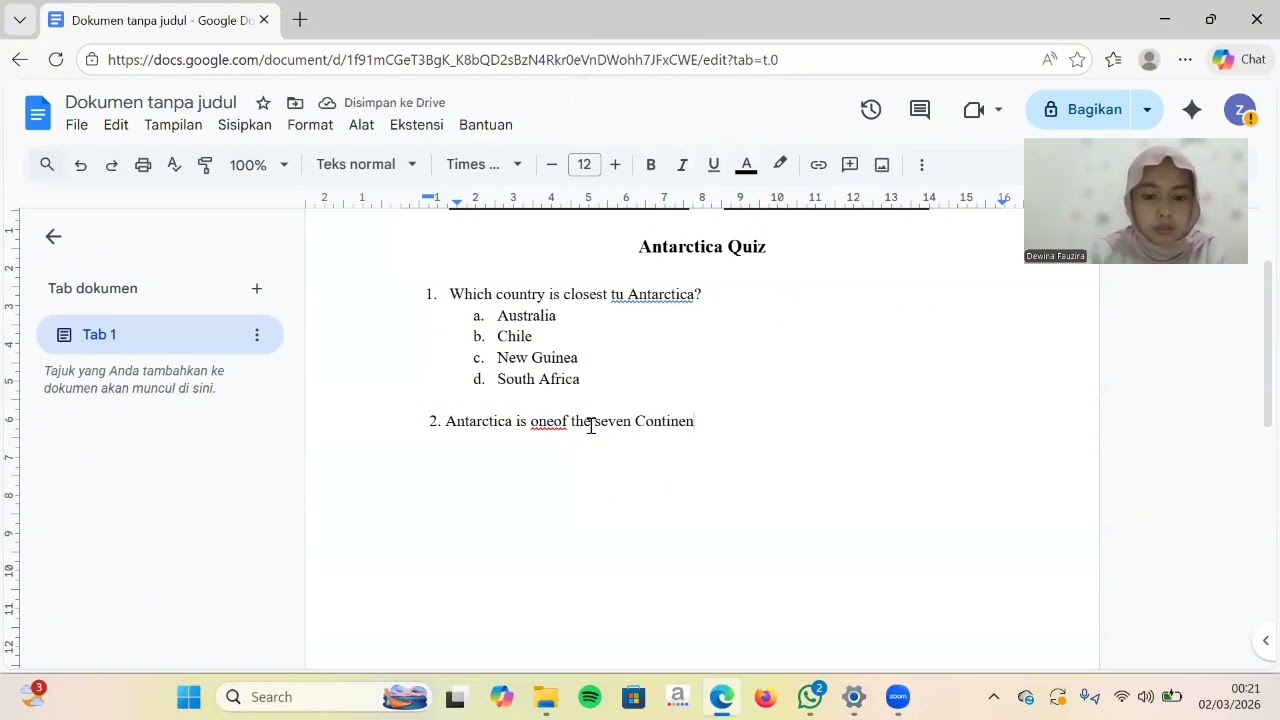Open the Edit menu
This screenshot has height=720, width=1280.
click(116, 125)
